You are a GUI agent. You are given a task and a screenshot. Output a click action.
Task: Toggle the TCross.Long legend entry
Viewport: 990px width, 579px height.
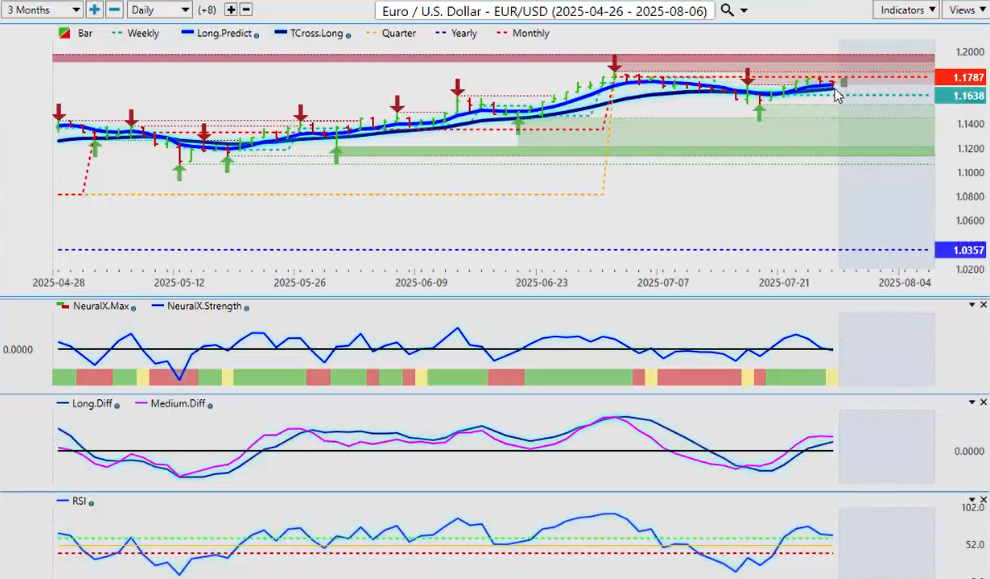(x=315, y=33)
